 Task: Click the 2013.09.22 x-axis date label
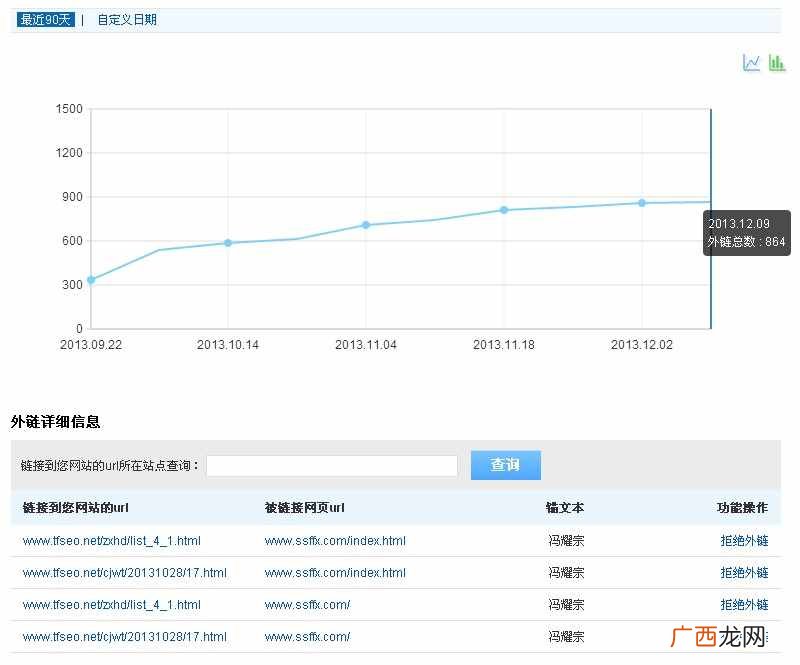tap(91, 345)
